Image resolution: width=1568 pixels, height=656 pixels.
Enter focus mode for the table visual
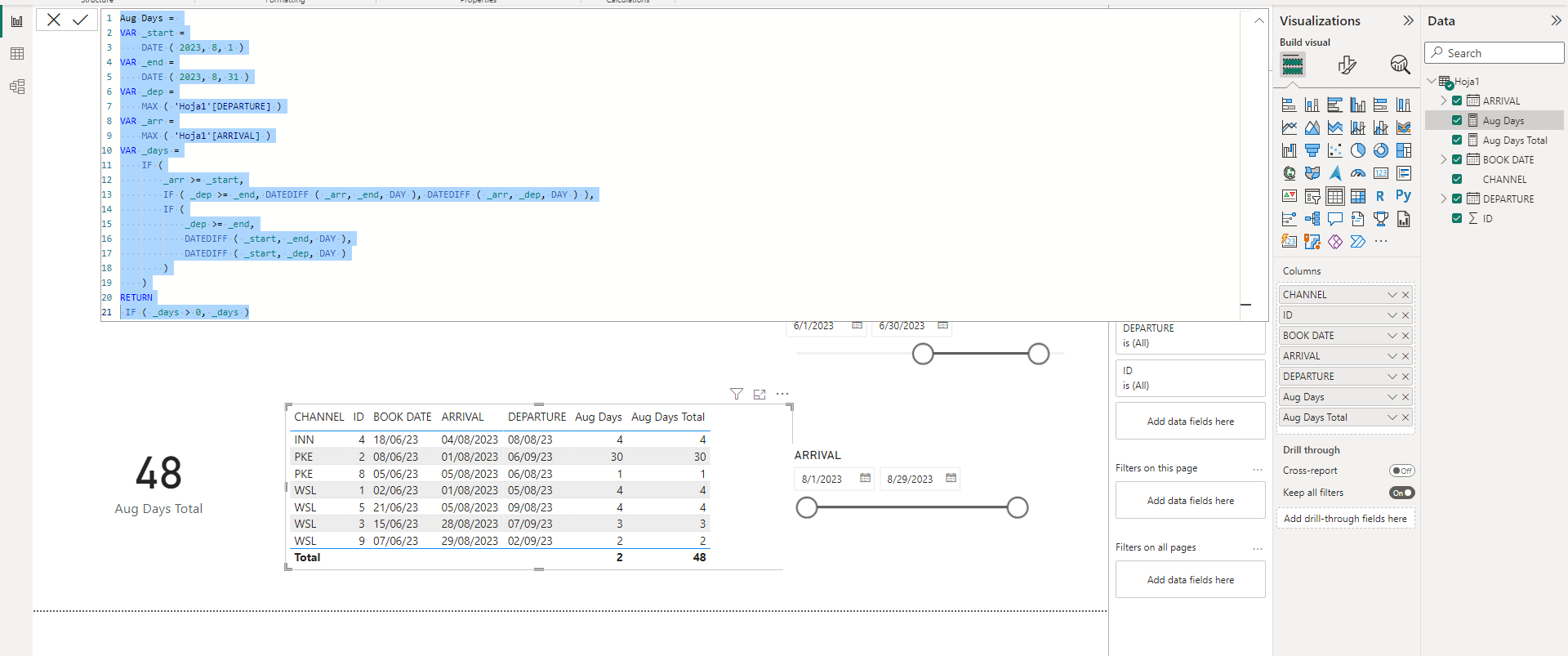coord(759,394)
